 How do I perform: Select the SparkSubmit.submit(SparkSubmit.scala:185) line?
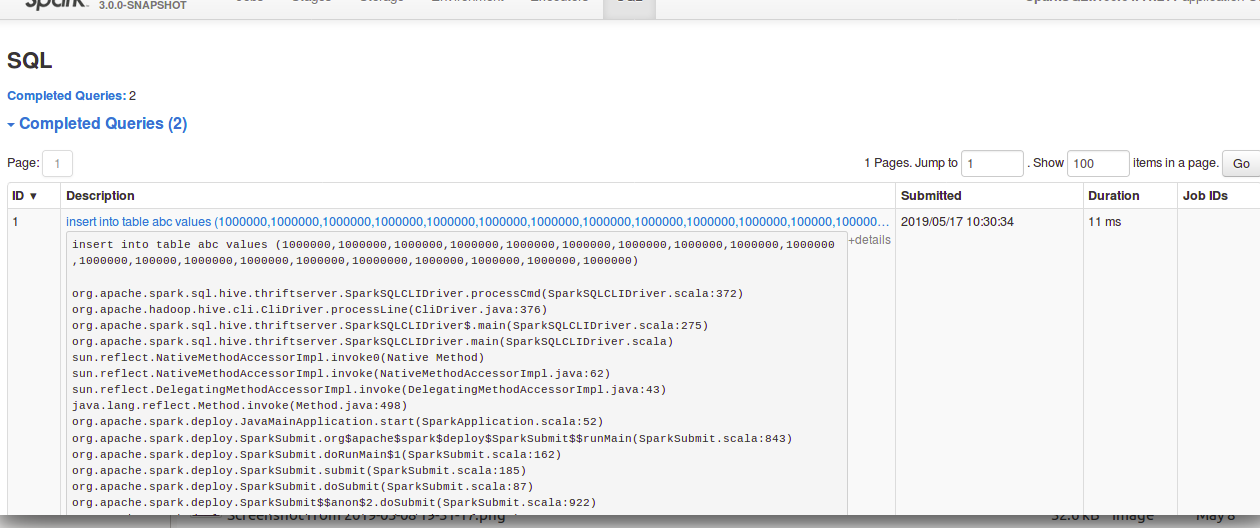coord(299,470)
